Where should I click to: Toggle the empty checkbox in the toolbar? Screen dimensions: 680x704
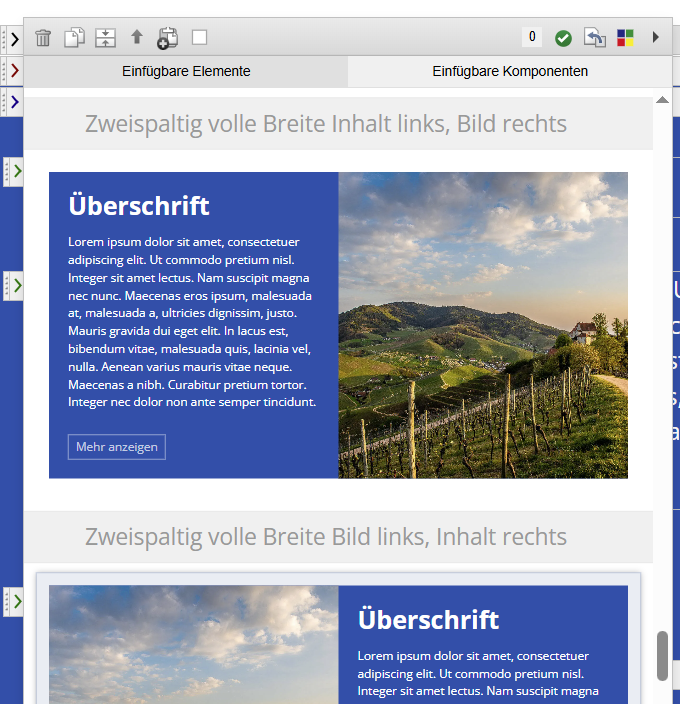tap(199, 37)
